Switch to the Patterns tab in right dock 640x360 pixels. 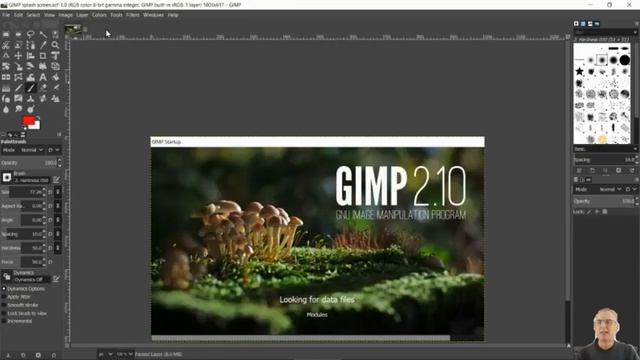(x=583, y=24)
